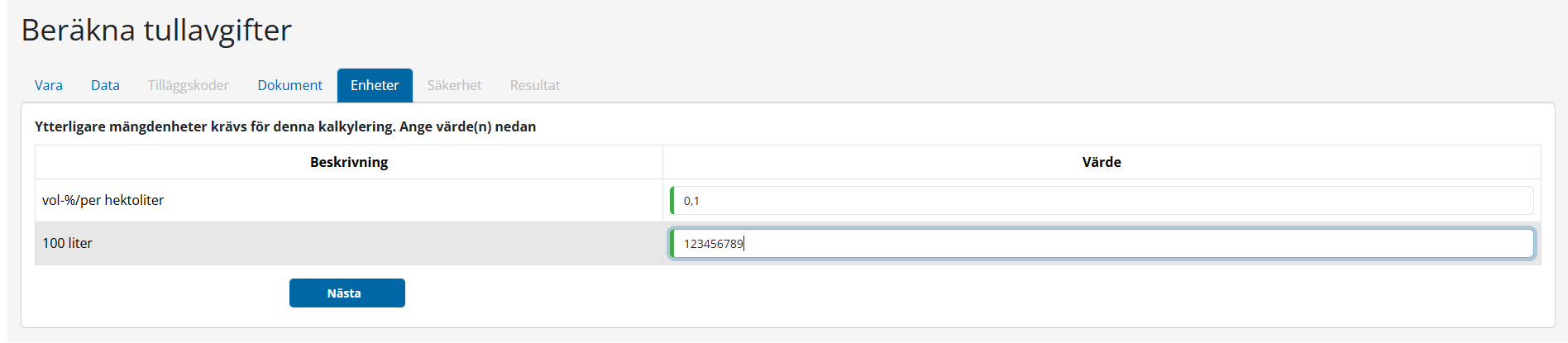
Task: Open the Vara tab
Action: click(49, 85)
